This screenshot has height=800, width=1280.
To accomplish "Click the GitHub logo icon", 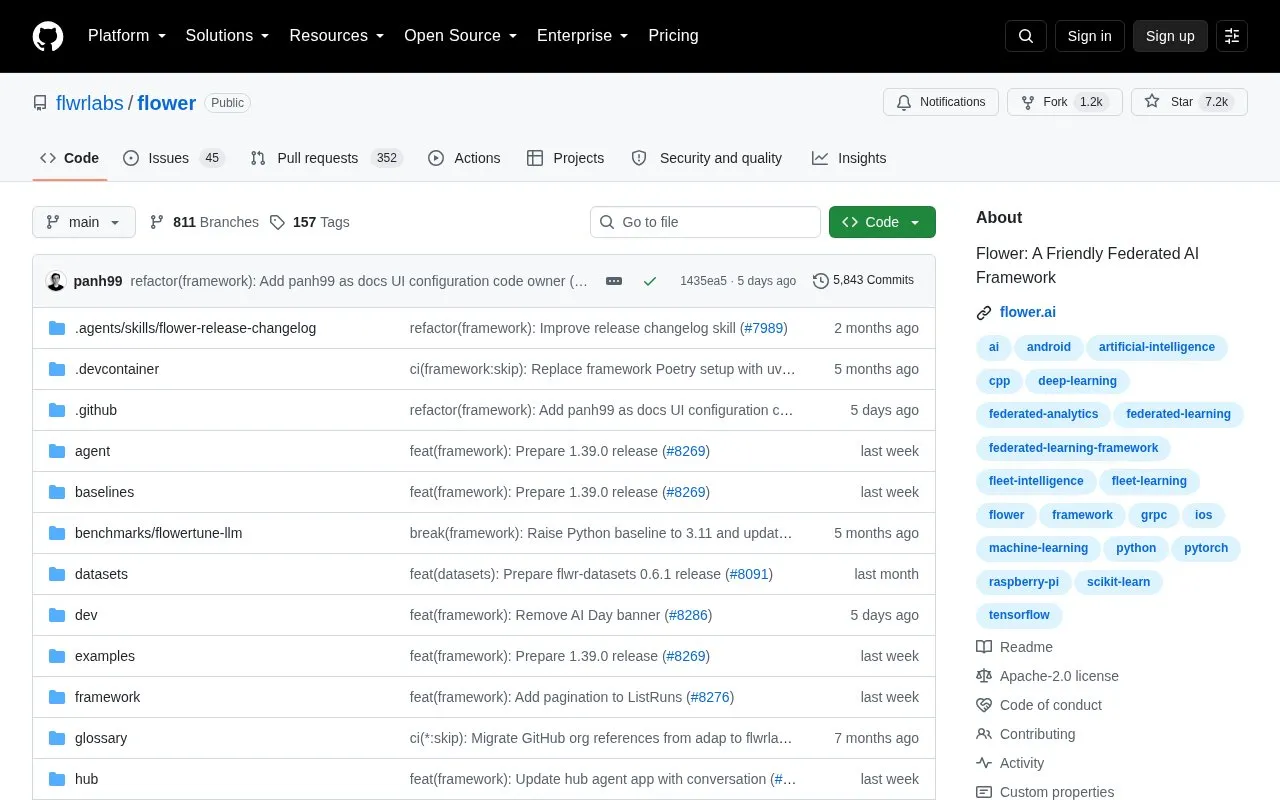I will [48, 36].
